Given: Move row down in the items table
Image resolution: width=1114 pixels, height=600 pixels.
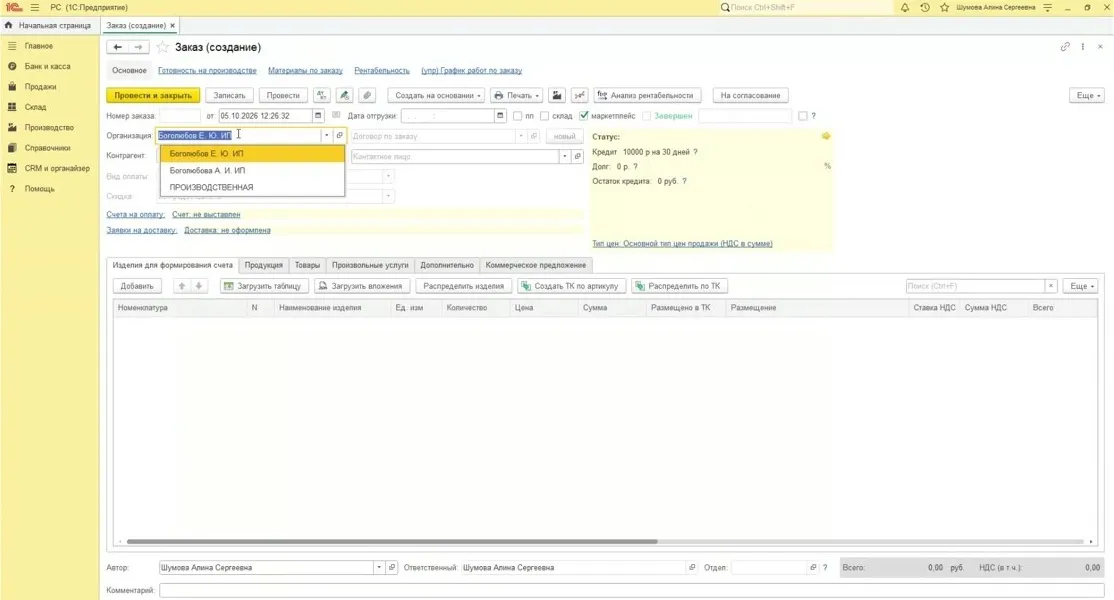Looking at the screenshot, I should [x=199, y=286].
